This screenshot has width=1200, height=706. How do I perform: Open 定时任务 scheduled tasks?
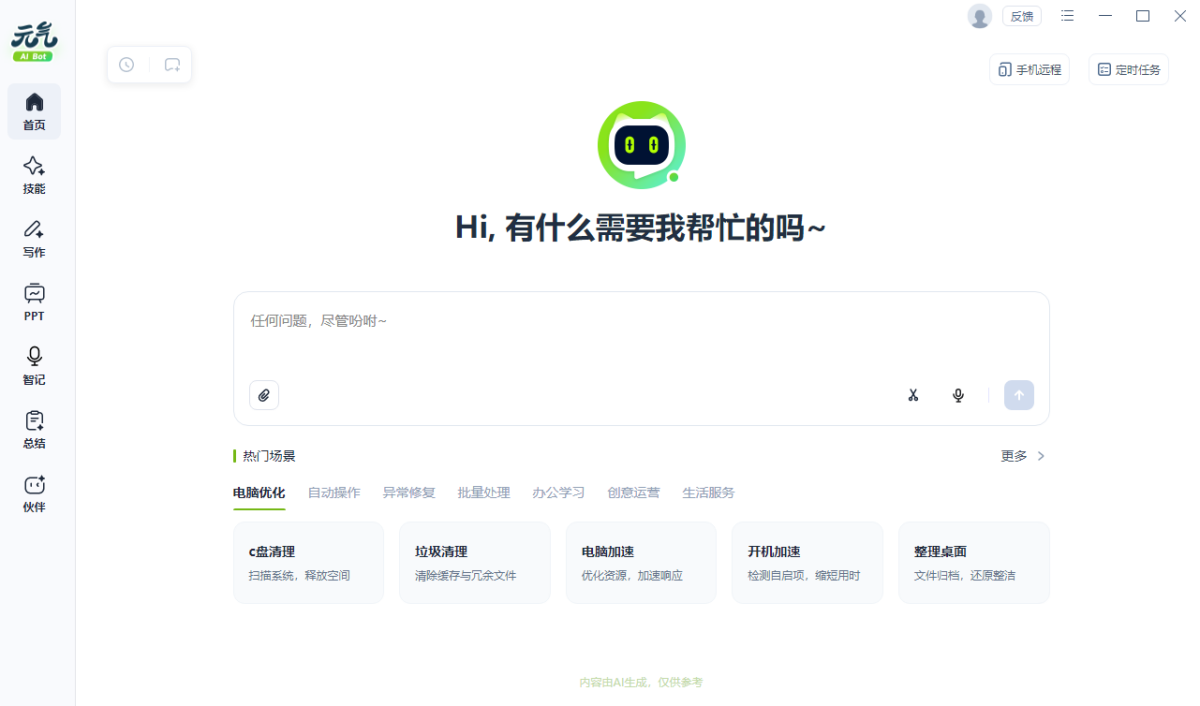point(1128,70)
